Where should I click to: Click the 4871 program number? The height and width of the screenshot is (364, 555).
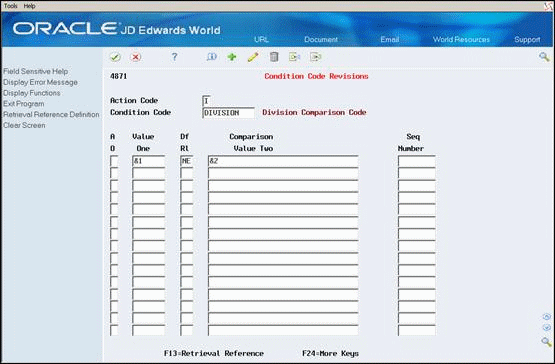pyautogui.click(x=119, y=76)
